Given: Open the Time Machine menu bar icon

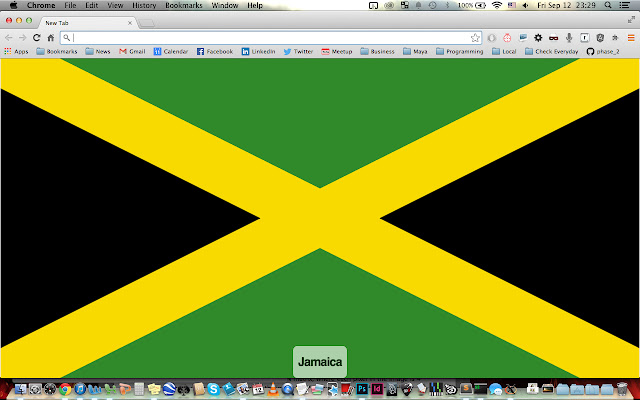Looking at the screenshot, I should [x=432, y=5].
